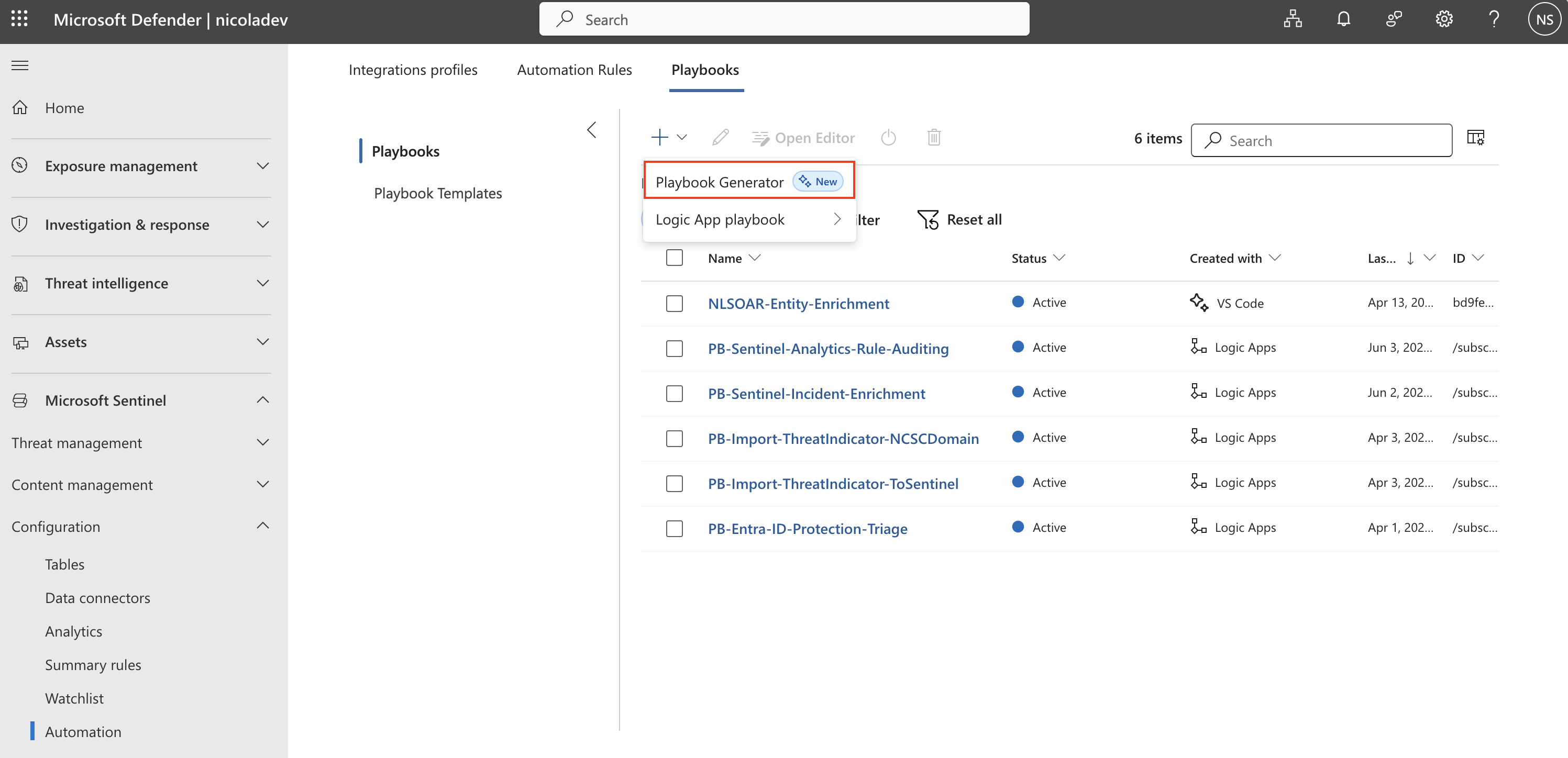Open the Created with column dropdown
The image size is (1568, 758).
(x=1275, y=258)
